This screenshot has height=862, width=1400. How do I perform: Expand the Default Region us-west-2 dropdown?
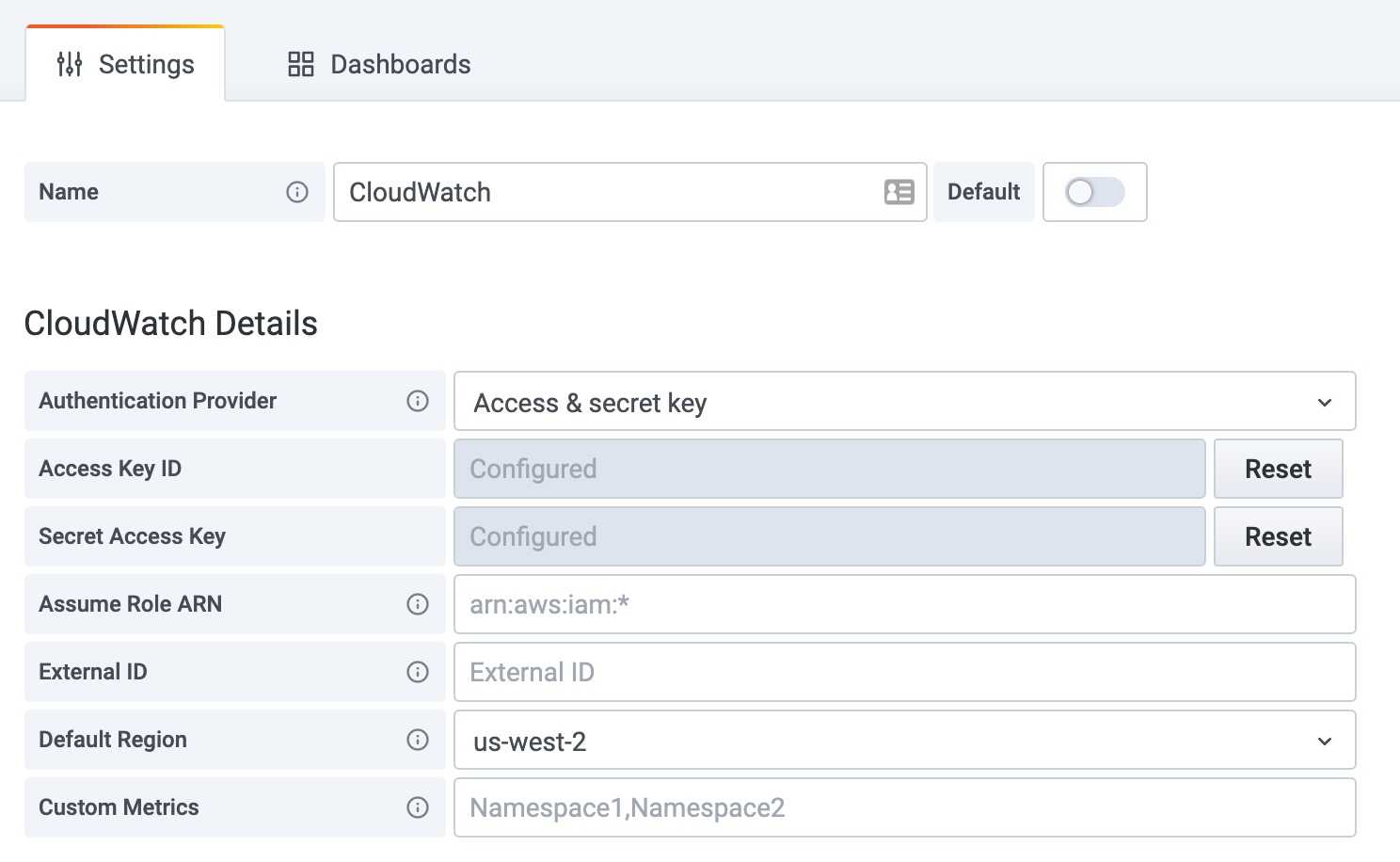point(903,741)
